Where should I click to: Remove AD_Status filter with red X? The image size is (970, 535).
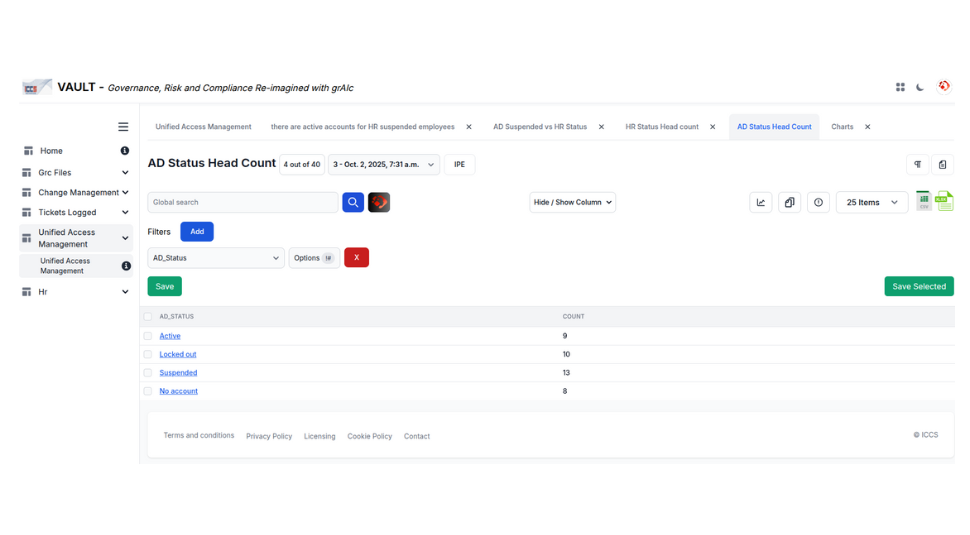356,257
